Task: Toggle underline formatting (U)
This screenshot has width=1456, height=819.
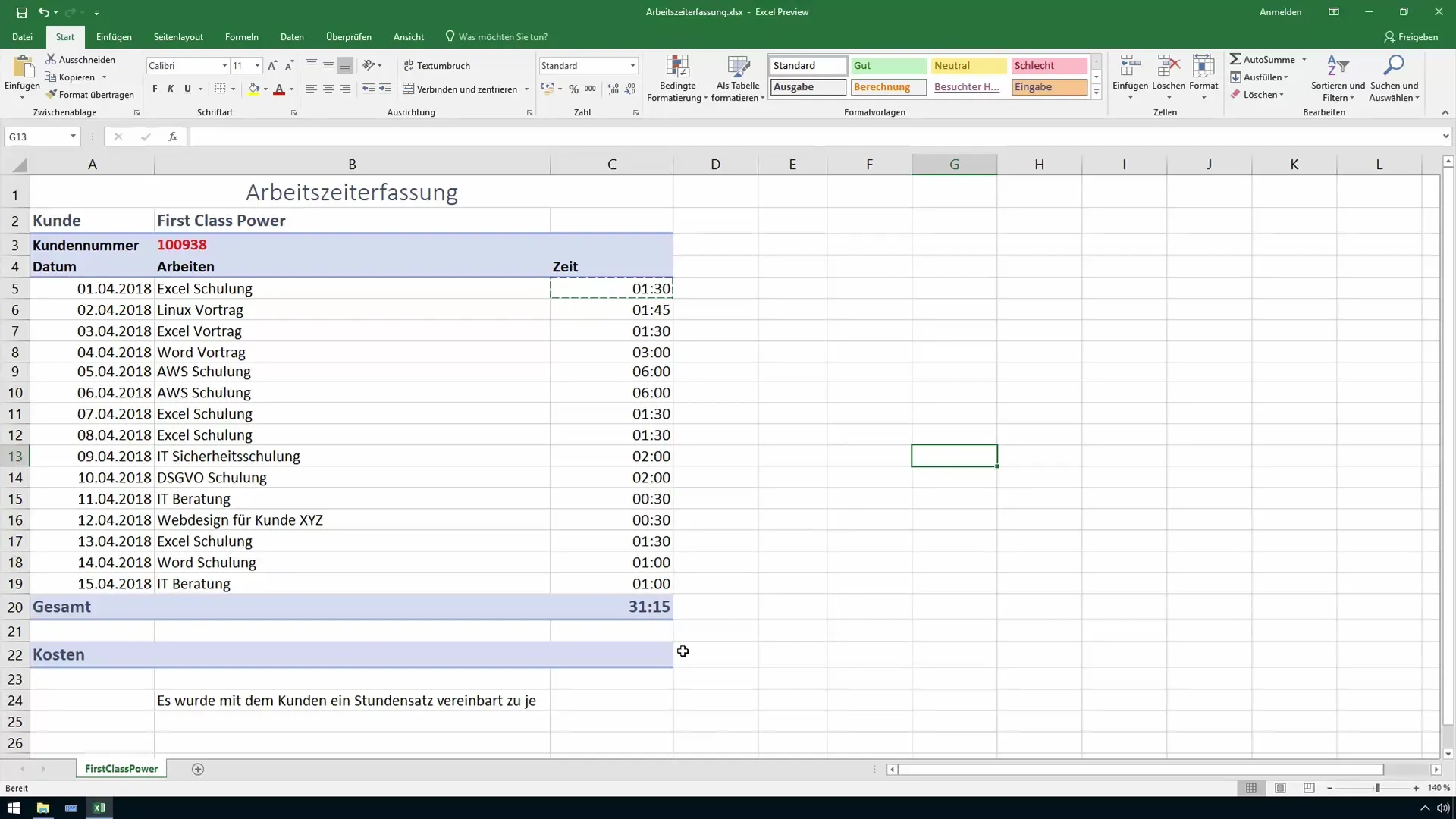Action: (x=187, y=89)
